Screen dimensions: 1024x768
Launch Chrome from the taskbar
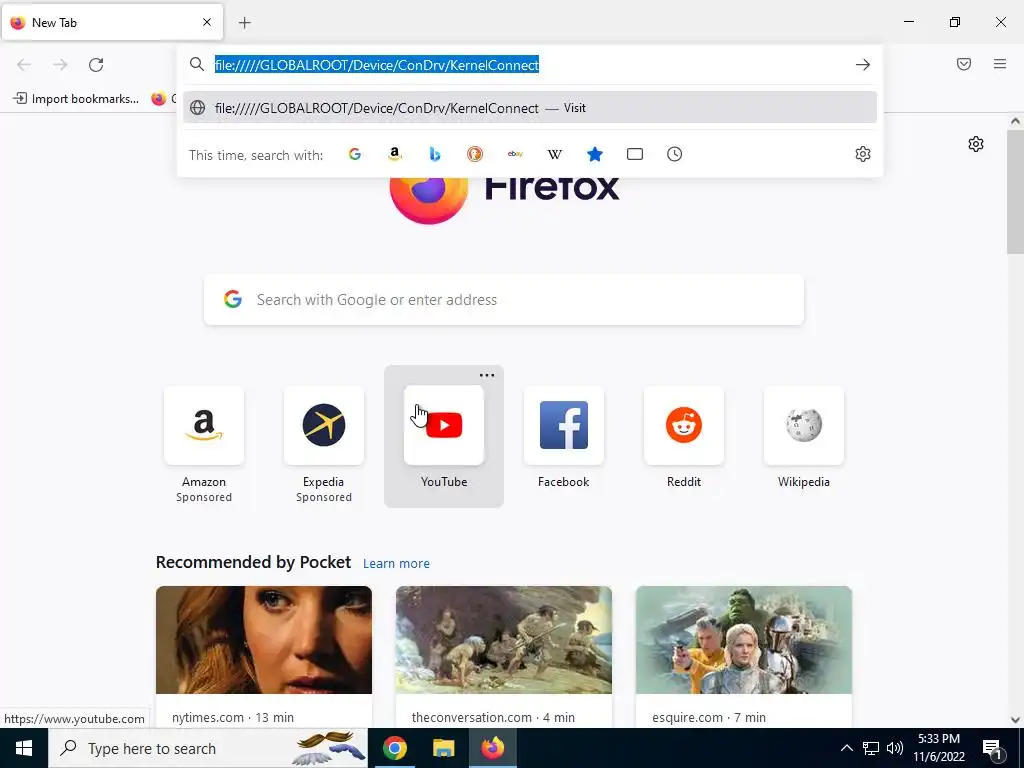[394, 748]
